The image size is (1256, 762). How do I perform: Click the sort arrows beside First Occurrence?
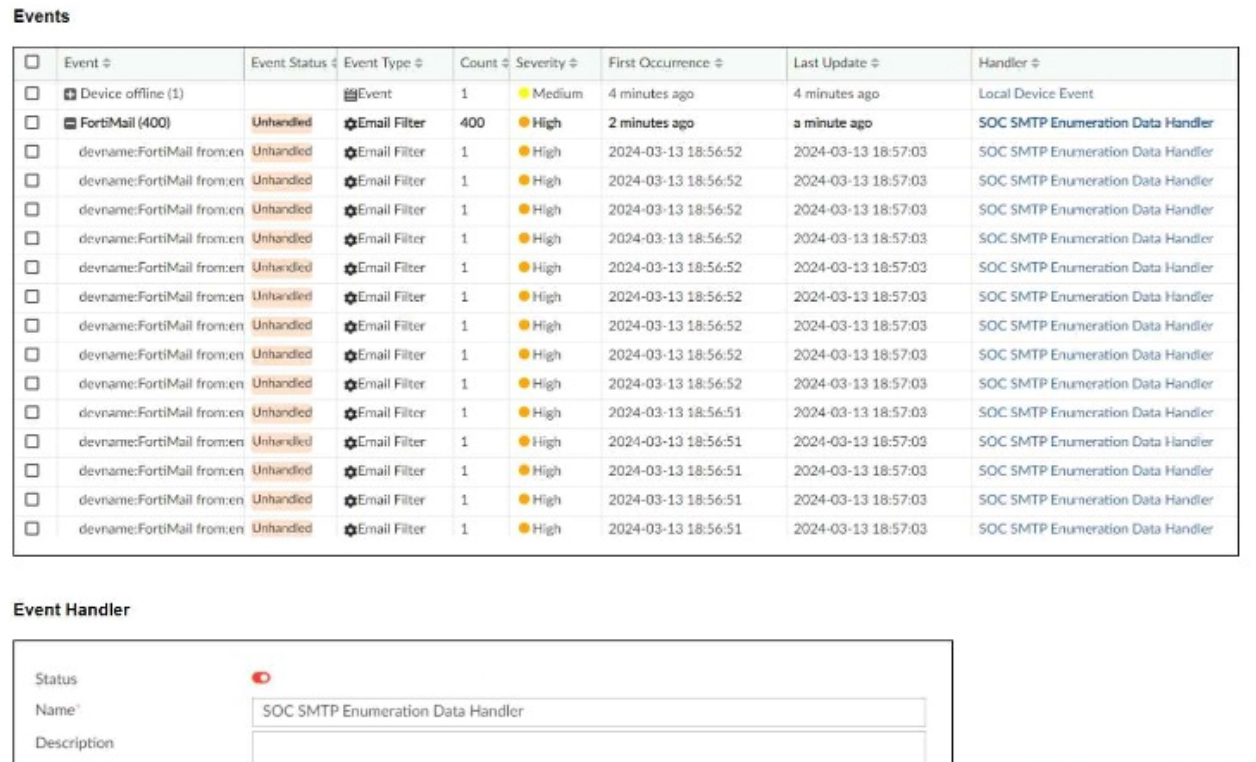719,64
